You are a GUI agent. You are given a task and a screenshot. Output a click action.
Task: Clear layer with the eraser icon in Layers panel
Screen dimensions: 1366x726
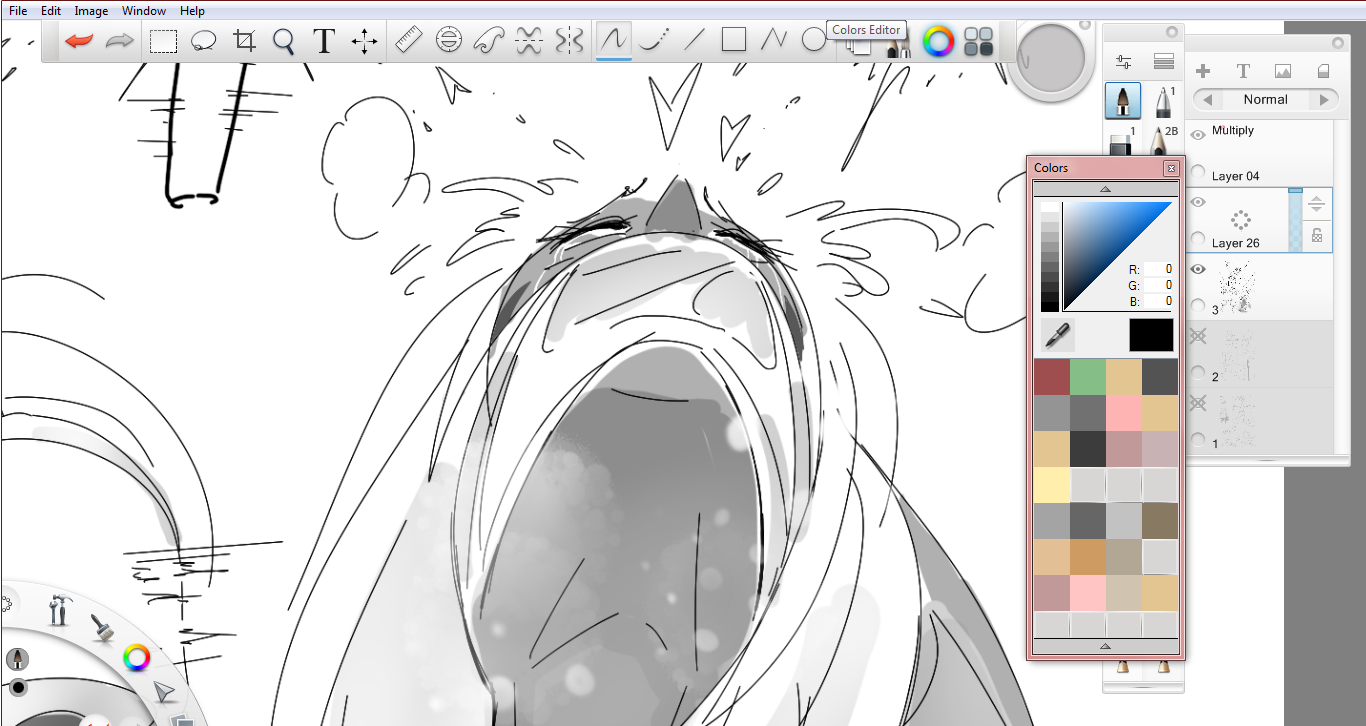[1323, 71]
